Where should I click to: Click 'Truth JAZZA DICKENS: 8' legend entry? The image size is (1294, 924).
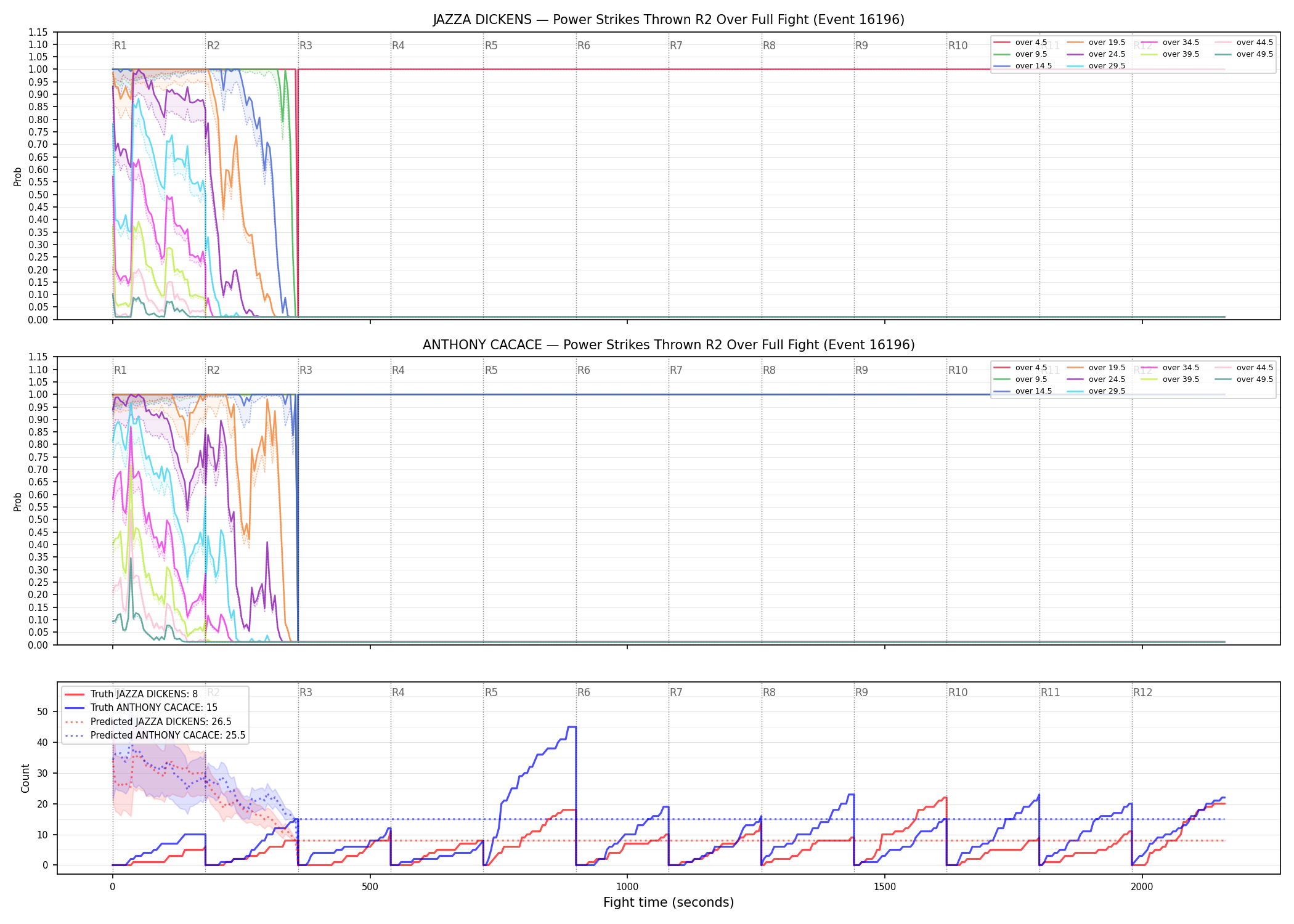coord(131,694)
